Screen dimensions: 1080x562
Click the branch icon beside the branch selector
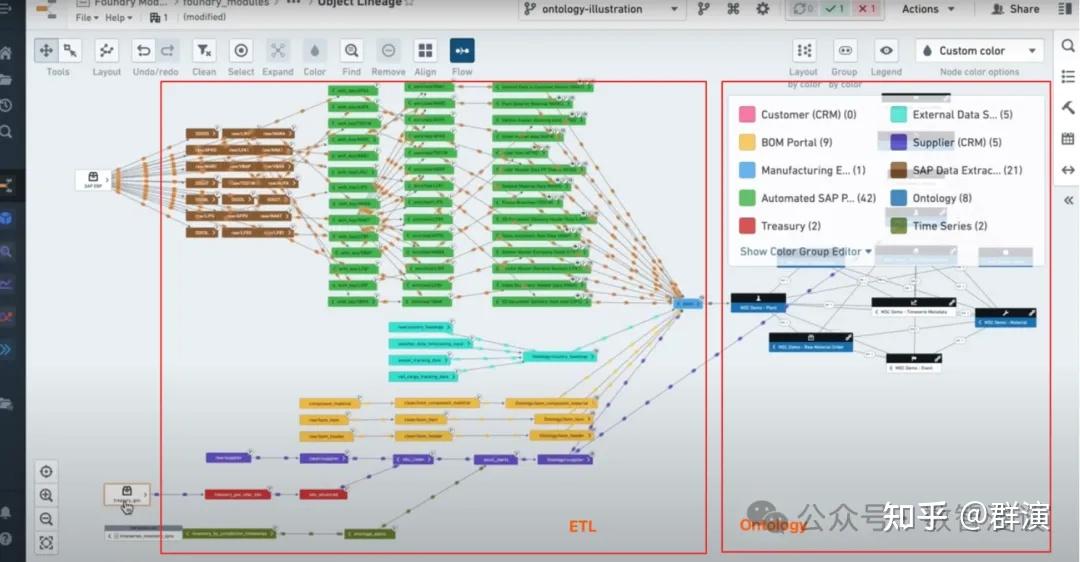point(703,9)
